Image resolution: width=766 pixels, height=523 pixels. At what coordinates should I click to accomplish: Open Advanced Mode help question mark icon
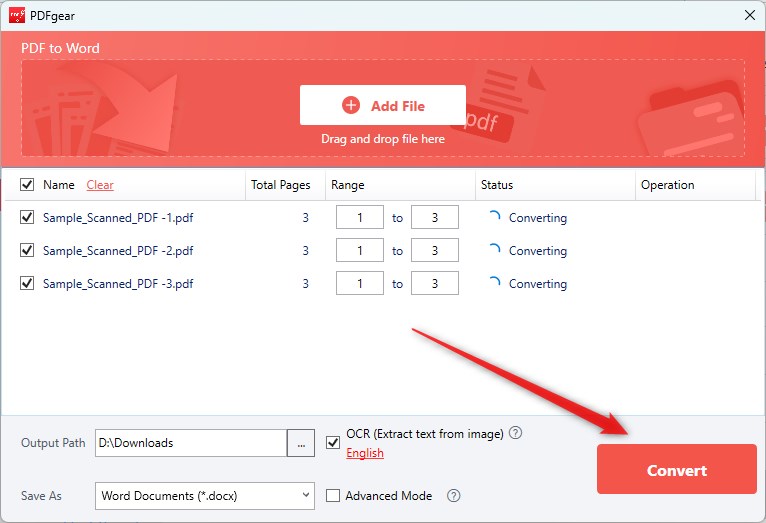[x=453, y=496]
